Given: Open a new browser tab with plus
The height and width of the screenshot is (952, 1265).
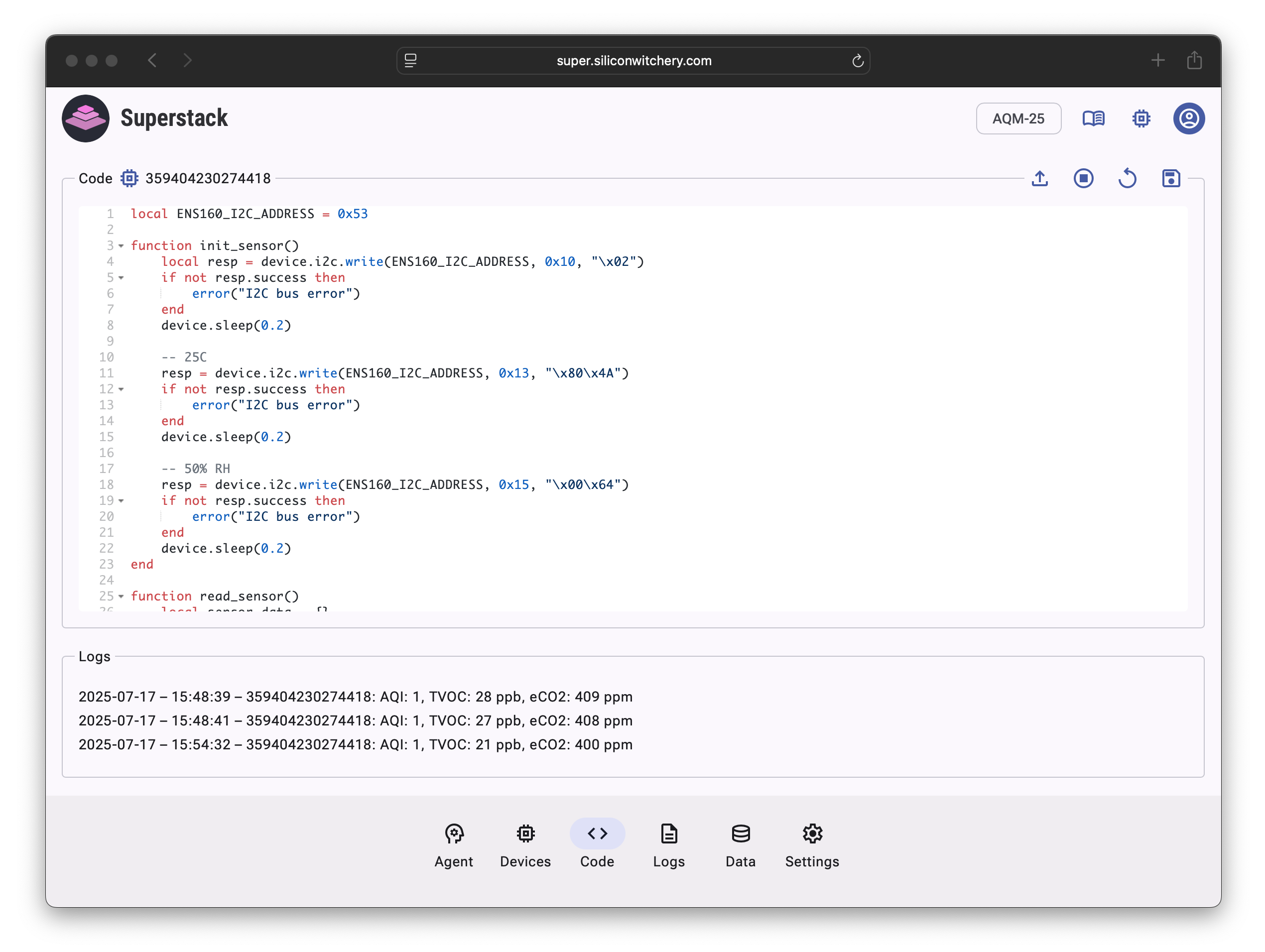Looking at the screenshot, I should coord(1157,60).
